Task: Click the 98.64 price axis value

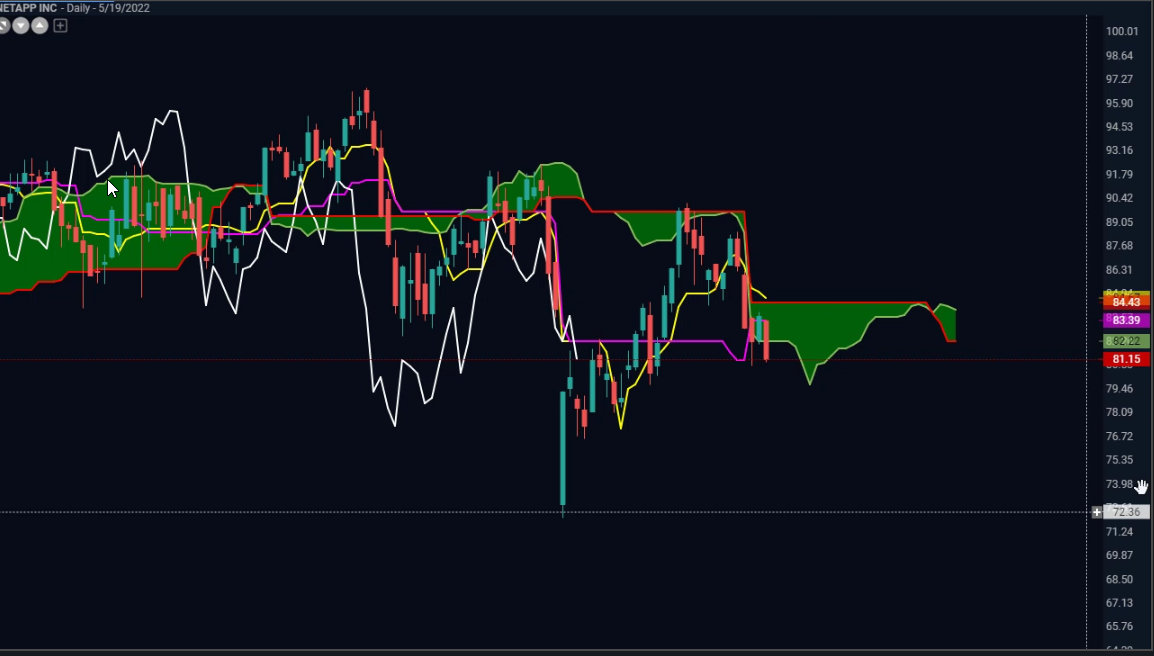Action: [x=1119, y=55]
